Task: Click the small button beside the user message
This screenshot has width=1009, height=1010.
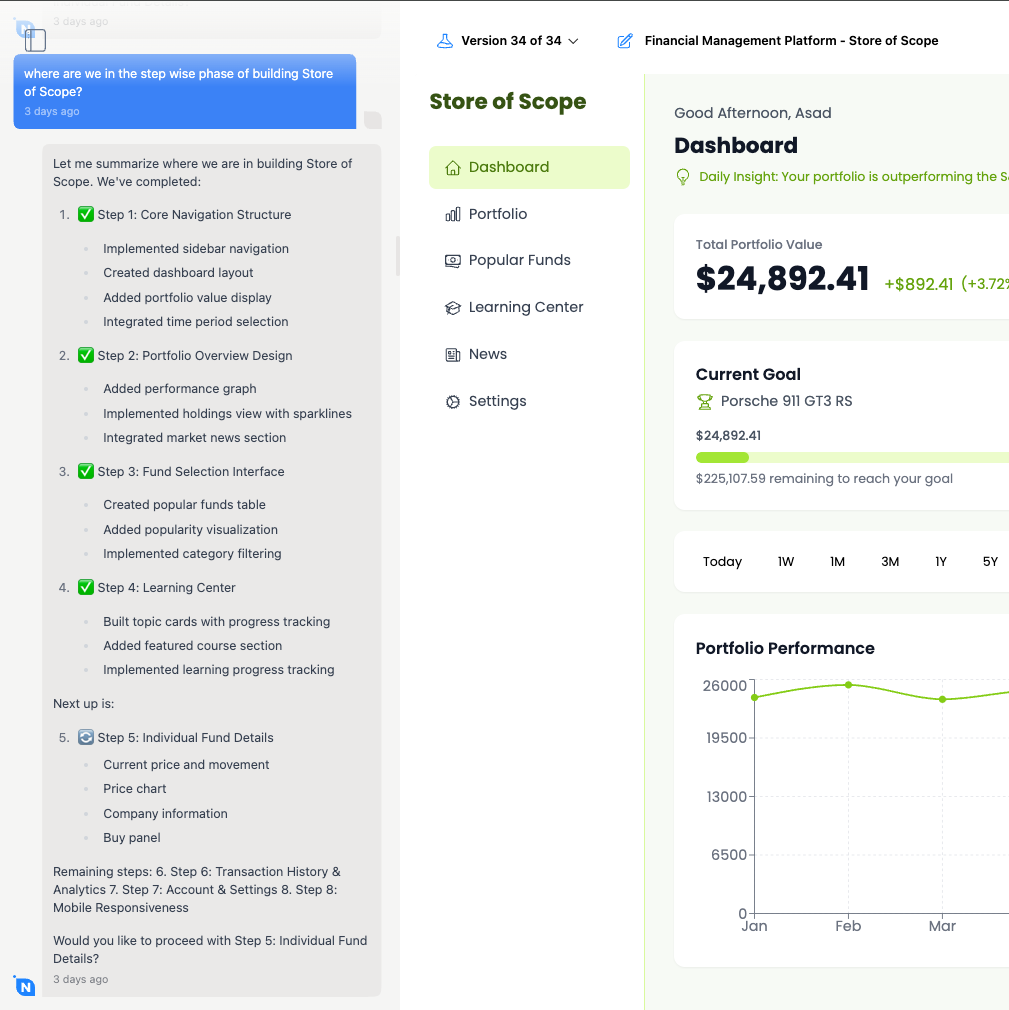Action: (x=372, y=120)
